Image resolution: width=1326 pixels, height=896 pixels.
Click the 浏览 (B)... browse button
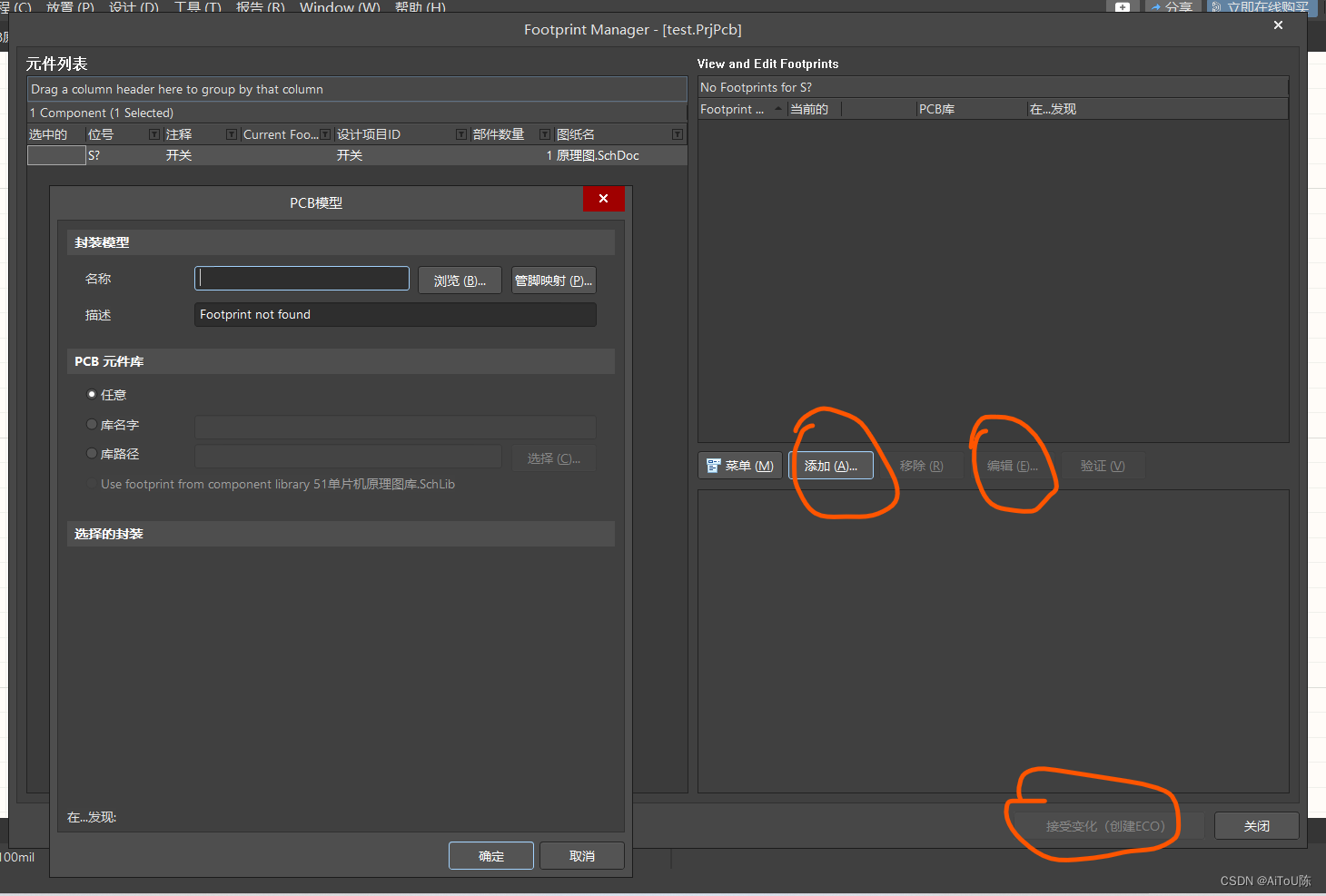460,281
